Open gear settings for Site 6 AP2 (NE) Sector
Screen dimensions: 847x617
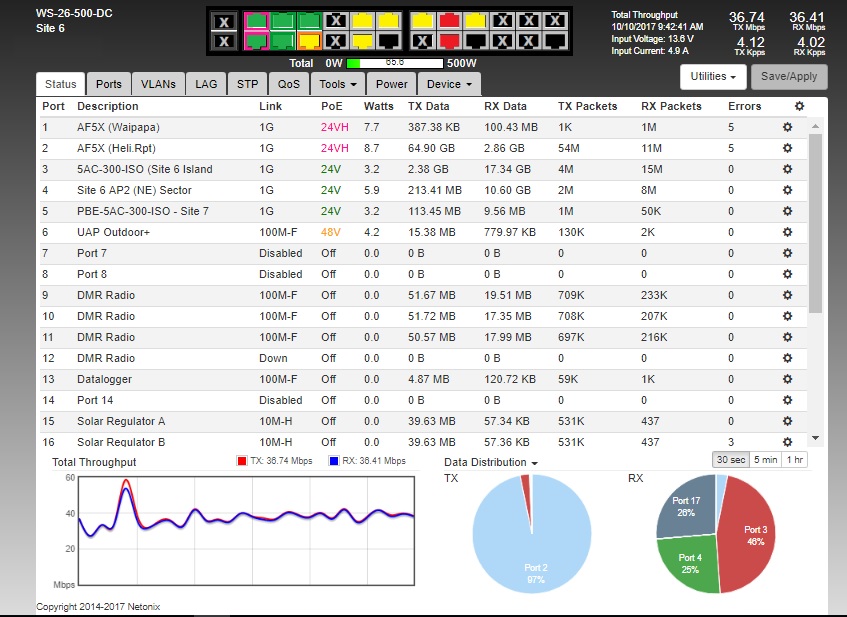tap(787, 190)
